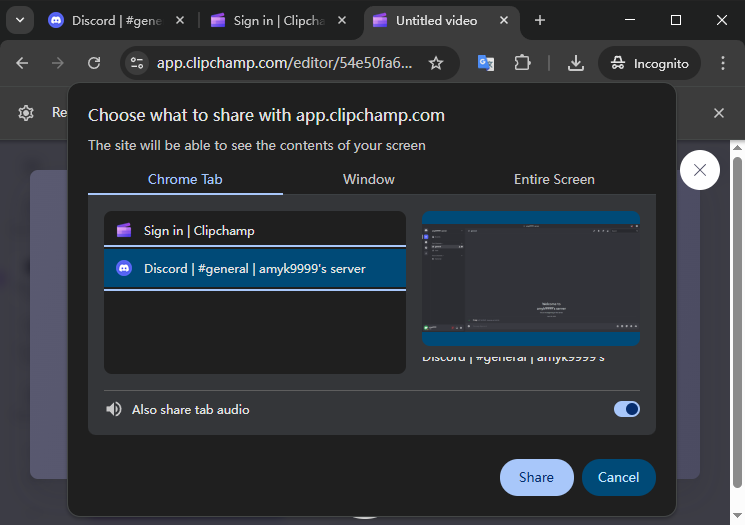This screenshot has width=745, height=525.
Task: Reload the Clipchamp editor page
Action: (94, 63)
